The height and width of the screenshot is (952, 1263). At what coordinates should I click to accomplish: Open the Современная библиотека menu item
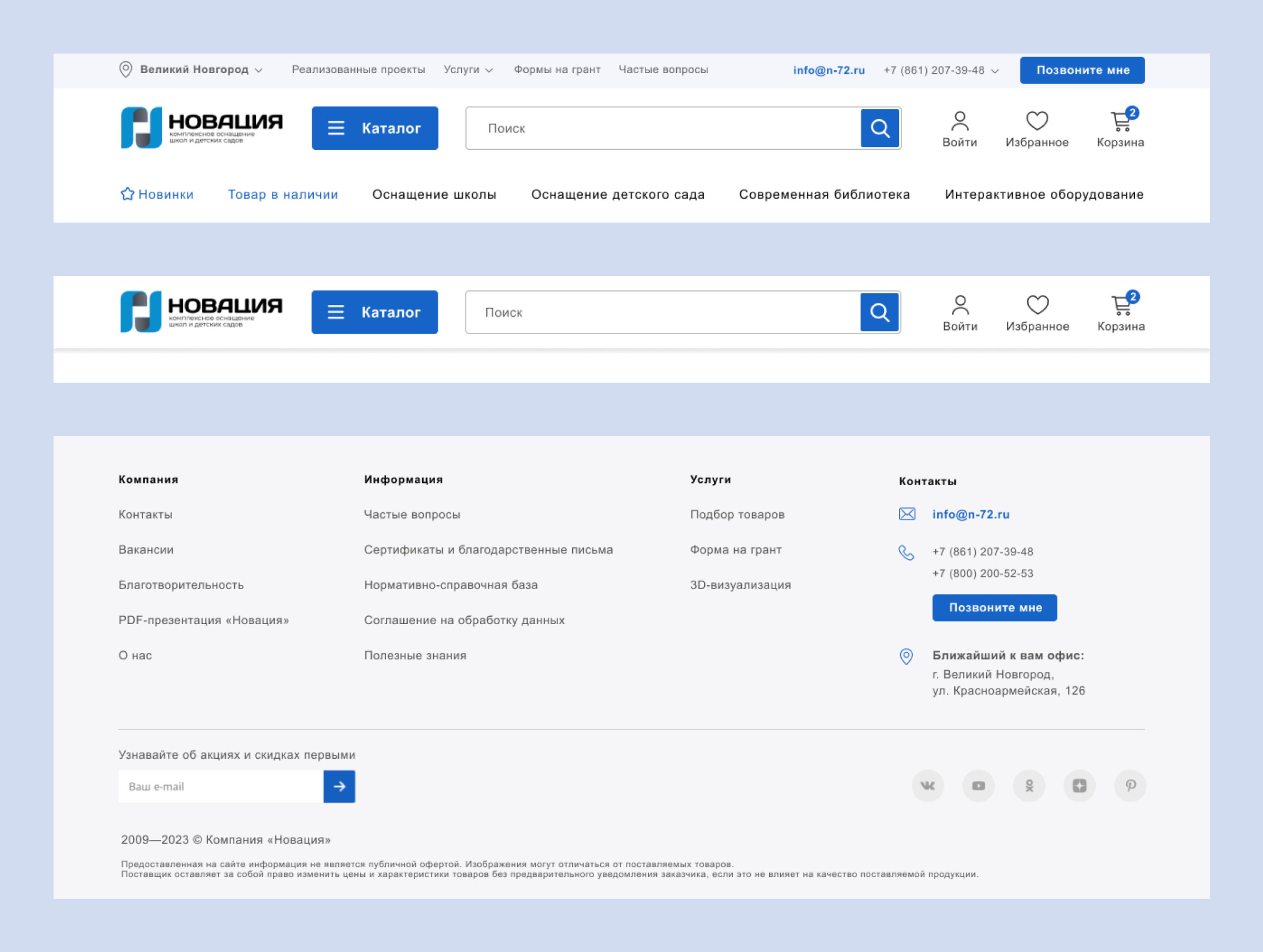(x=824, y=194)
